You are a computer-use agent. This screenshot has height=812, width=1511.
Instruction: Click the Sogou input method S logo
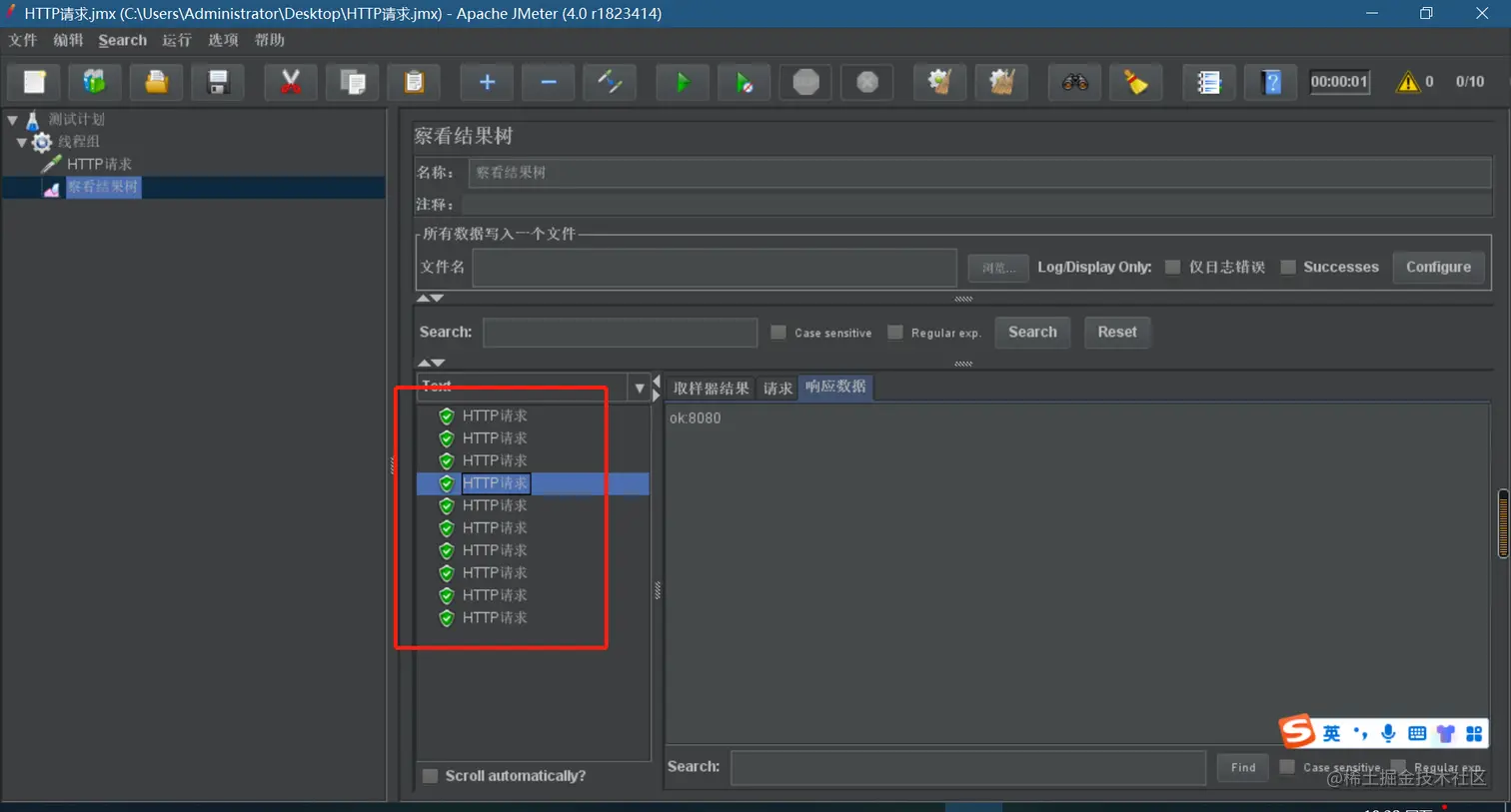point(1298,732)
